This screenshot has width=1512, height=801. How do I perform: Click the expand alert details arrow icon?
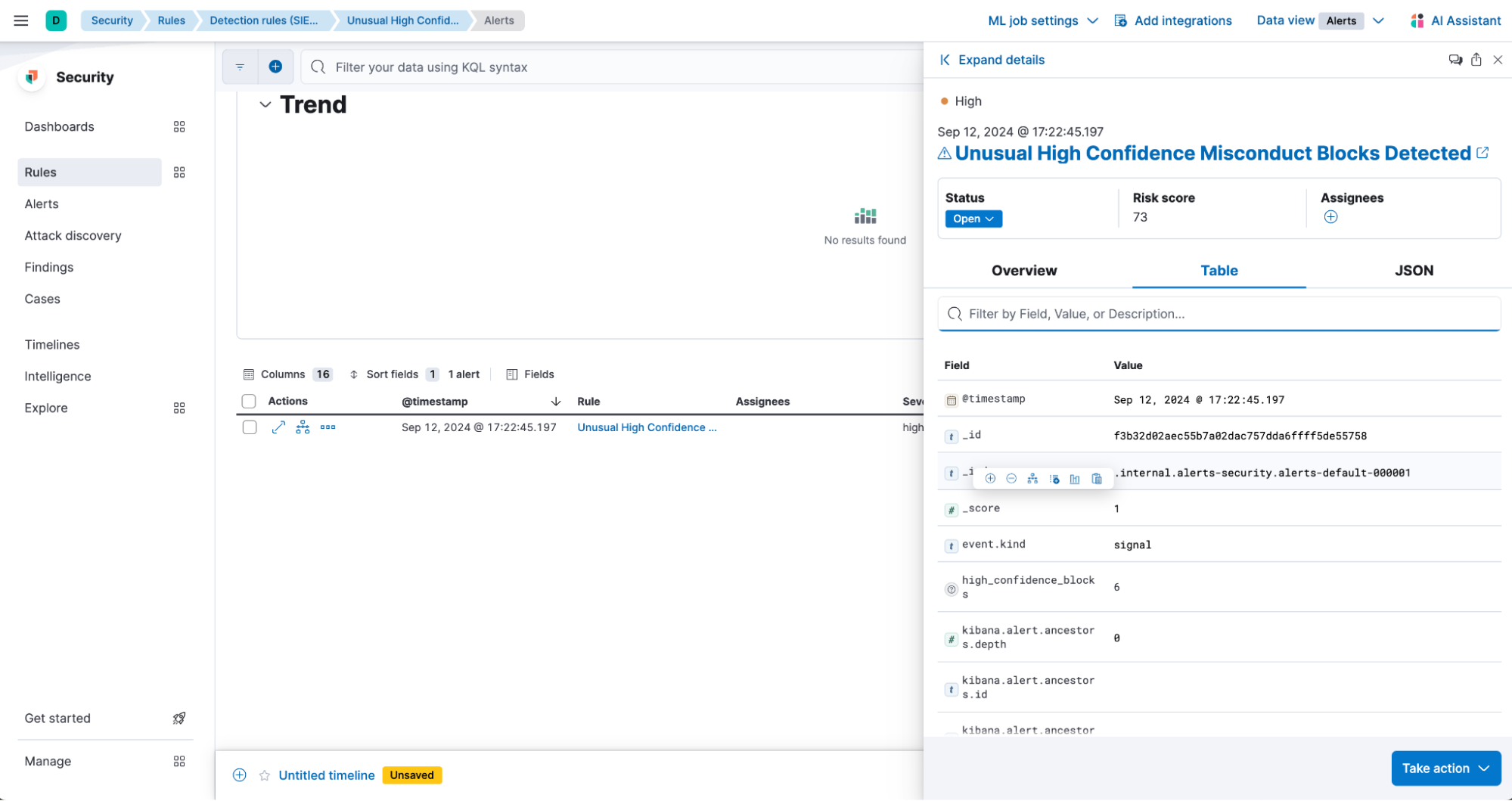click(x=278, y=427)
